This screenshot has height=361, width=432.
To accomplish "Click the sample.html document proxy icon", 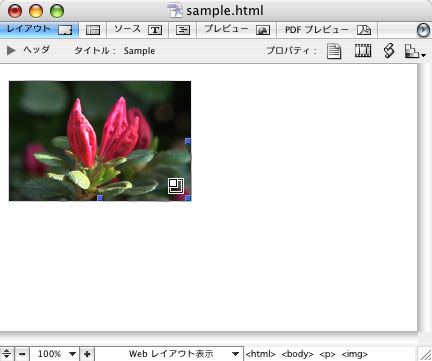I will [175, 10].
